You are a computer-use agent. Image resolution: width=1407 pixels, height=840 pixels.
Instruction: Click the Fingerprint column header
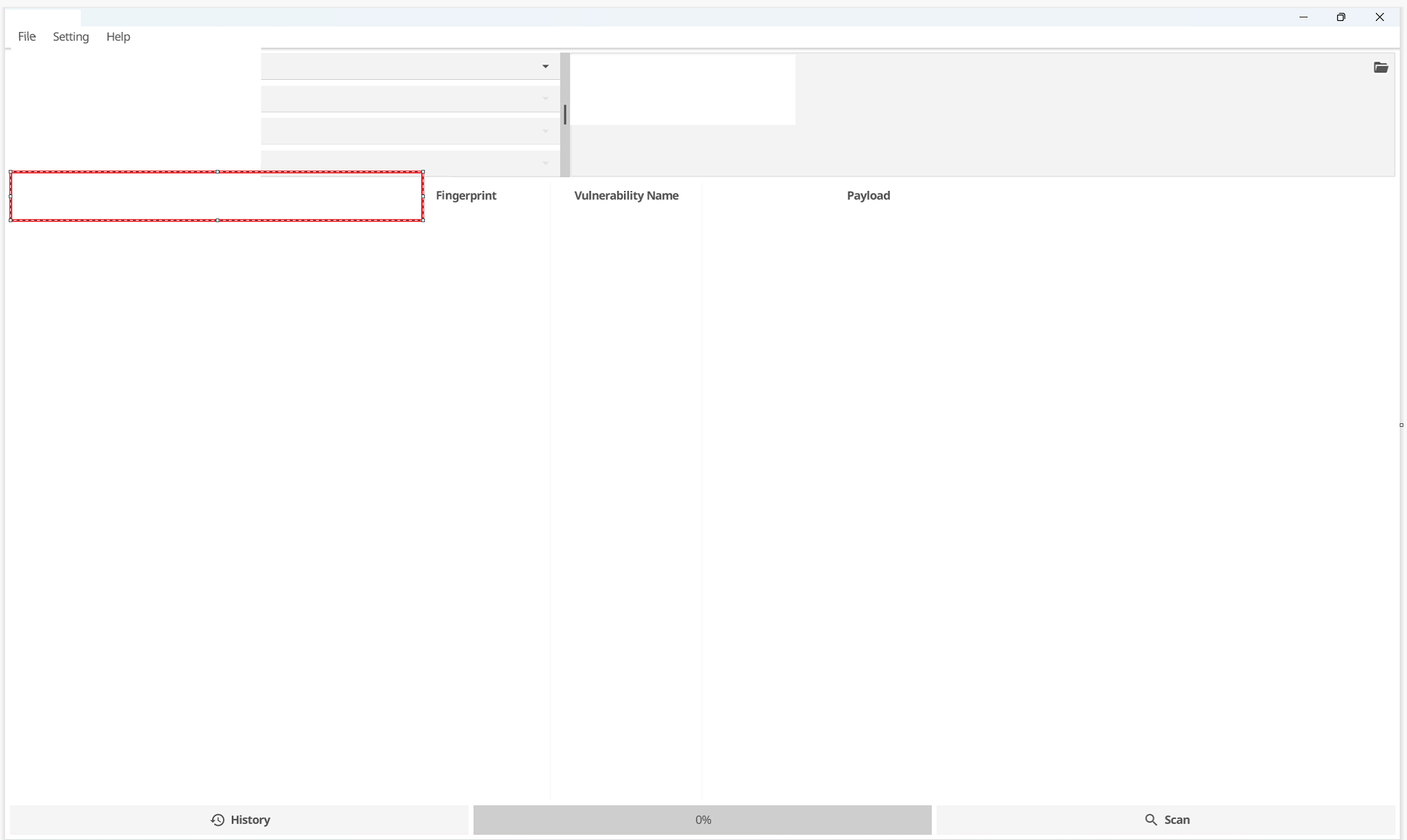tap(466, 195)
